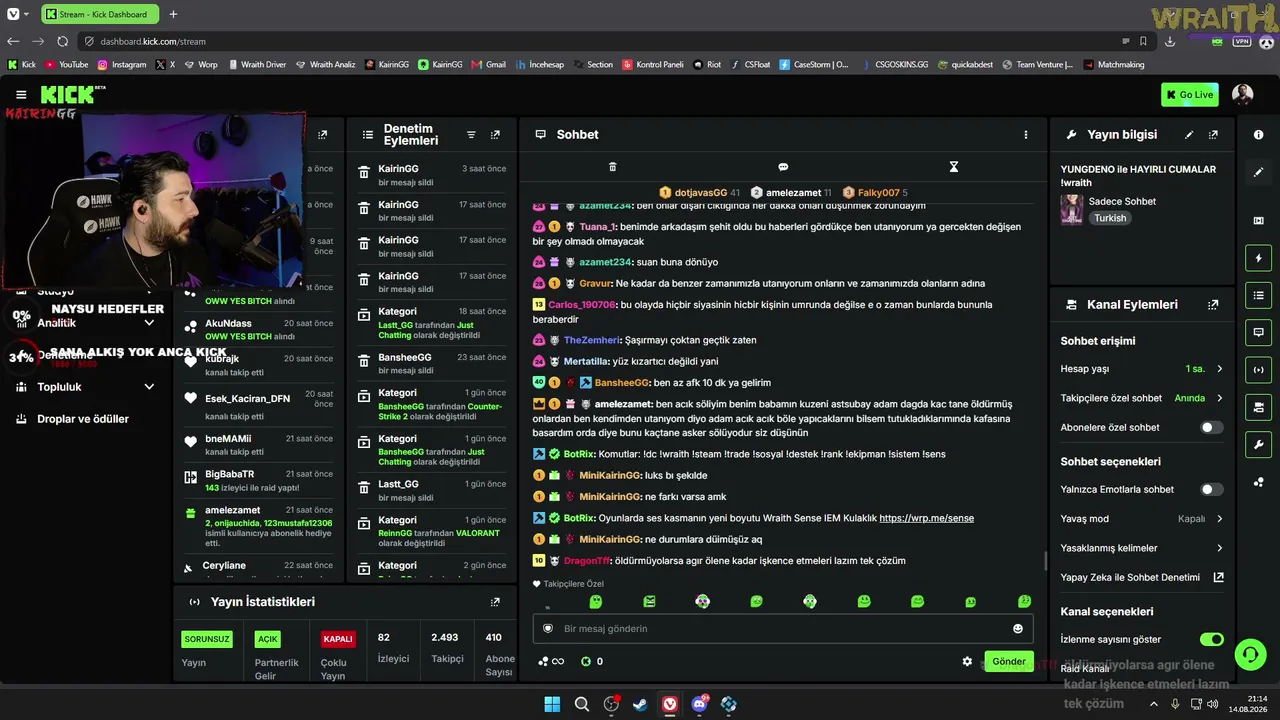Viewport: 1280px width, 720px height.
Task: Click the chat icon in the right sidebar
Action: (1258, 332)
